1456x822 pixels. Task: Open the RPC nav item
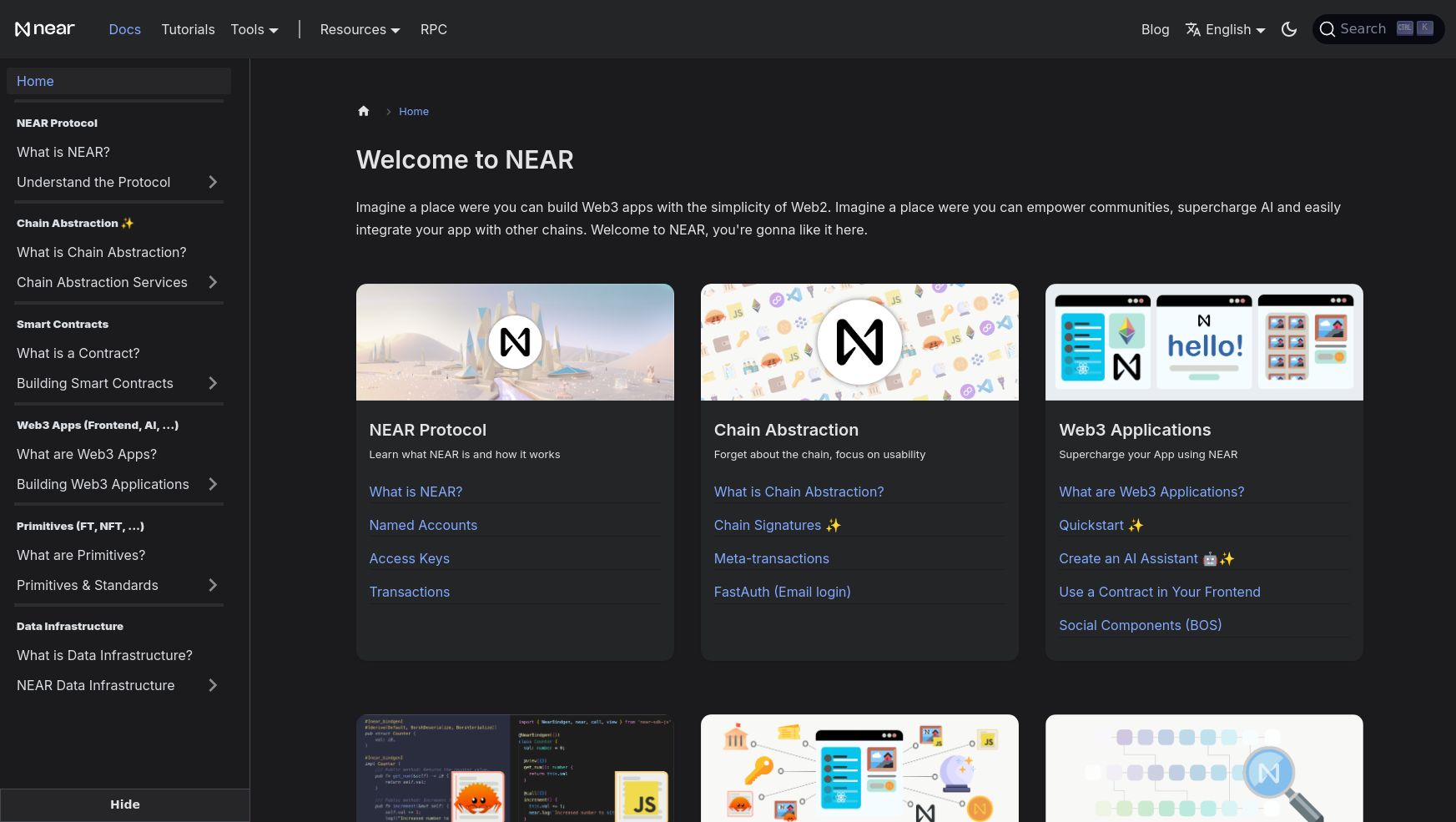(434, 29)
